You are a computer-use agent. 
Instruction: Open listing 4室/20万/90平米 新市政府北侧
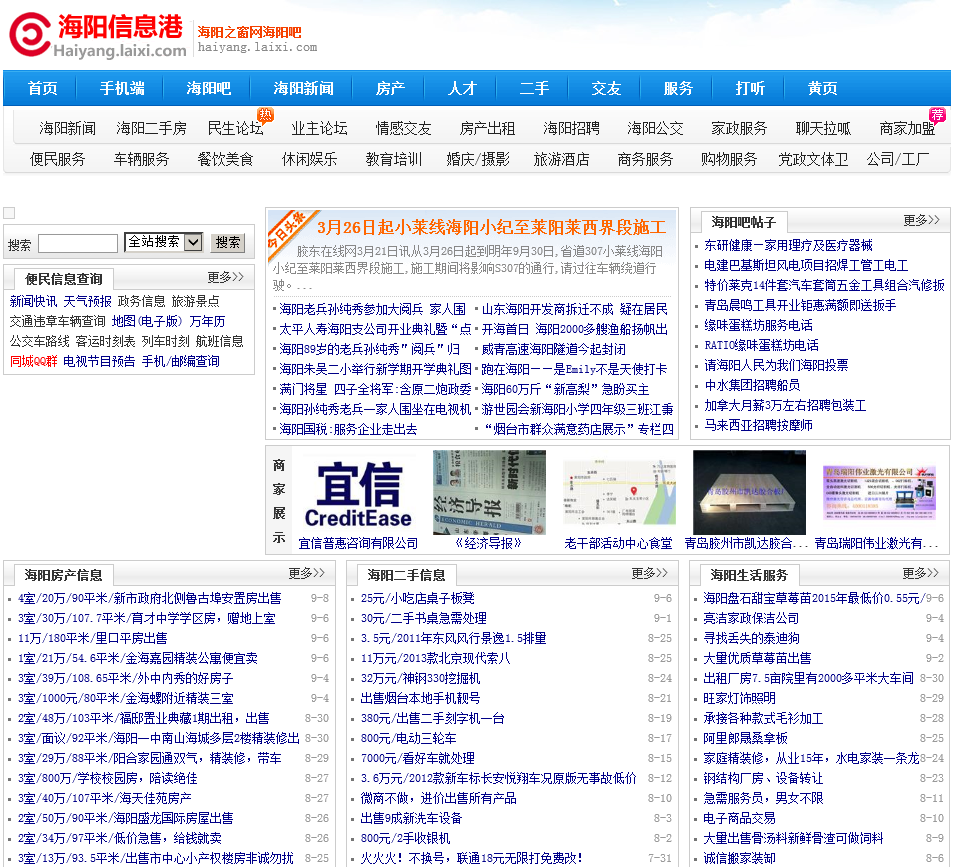pos(150,598)
